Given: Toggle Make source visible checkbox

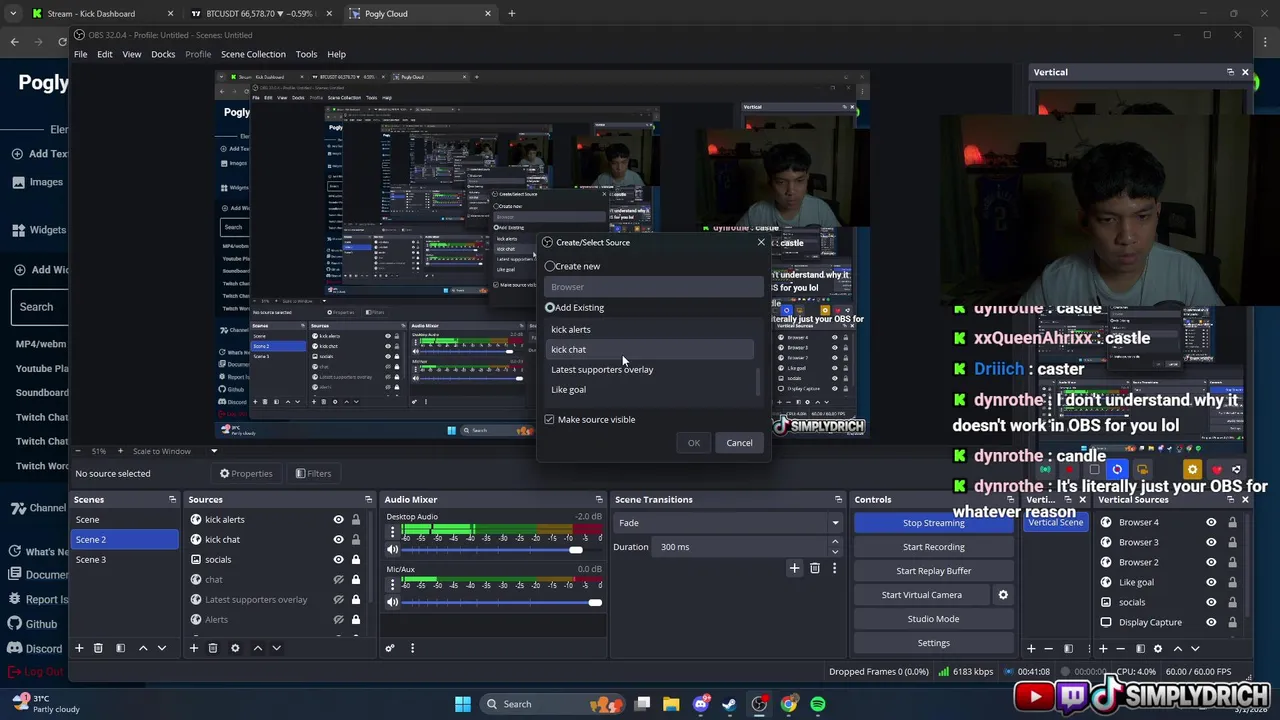Looking at the screenshot, I should (x=549, y=419).
